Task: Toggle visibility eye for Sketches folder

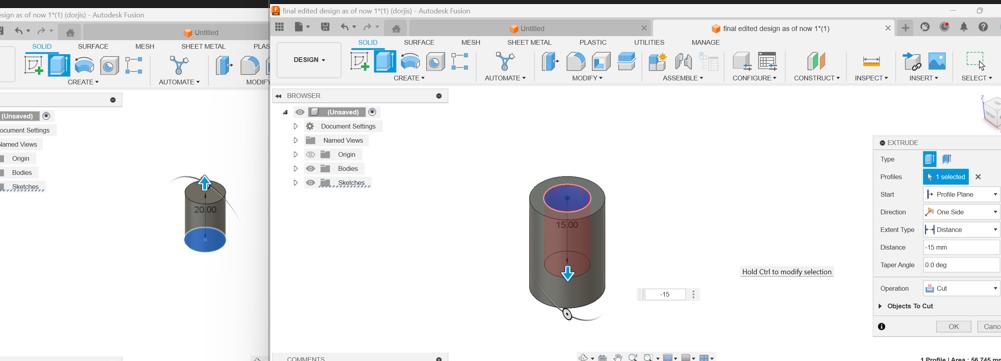Action: 311,183
